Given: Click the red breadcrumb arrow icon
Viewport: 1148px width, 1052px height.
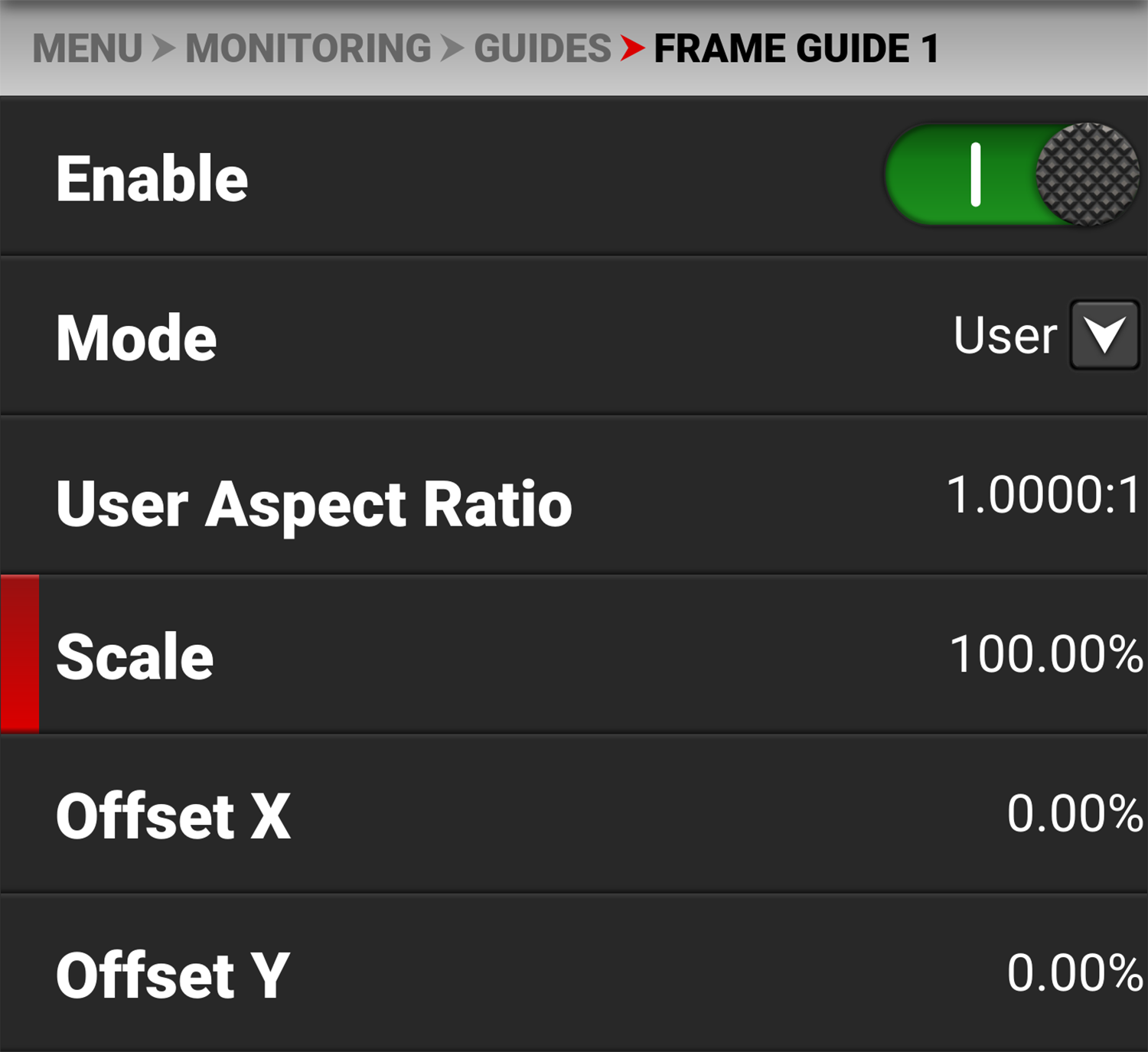Looking at the screenshot, I should [x=632, y=49].
